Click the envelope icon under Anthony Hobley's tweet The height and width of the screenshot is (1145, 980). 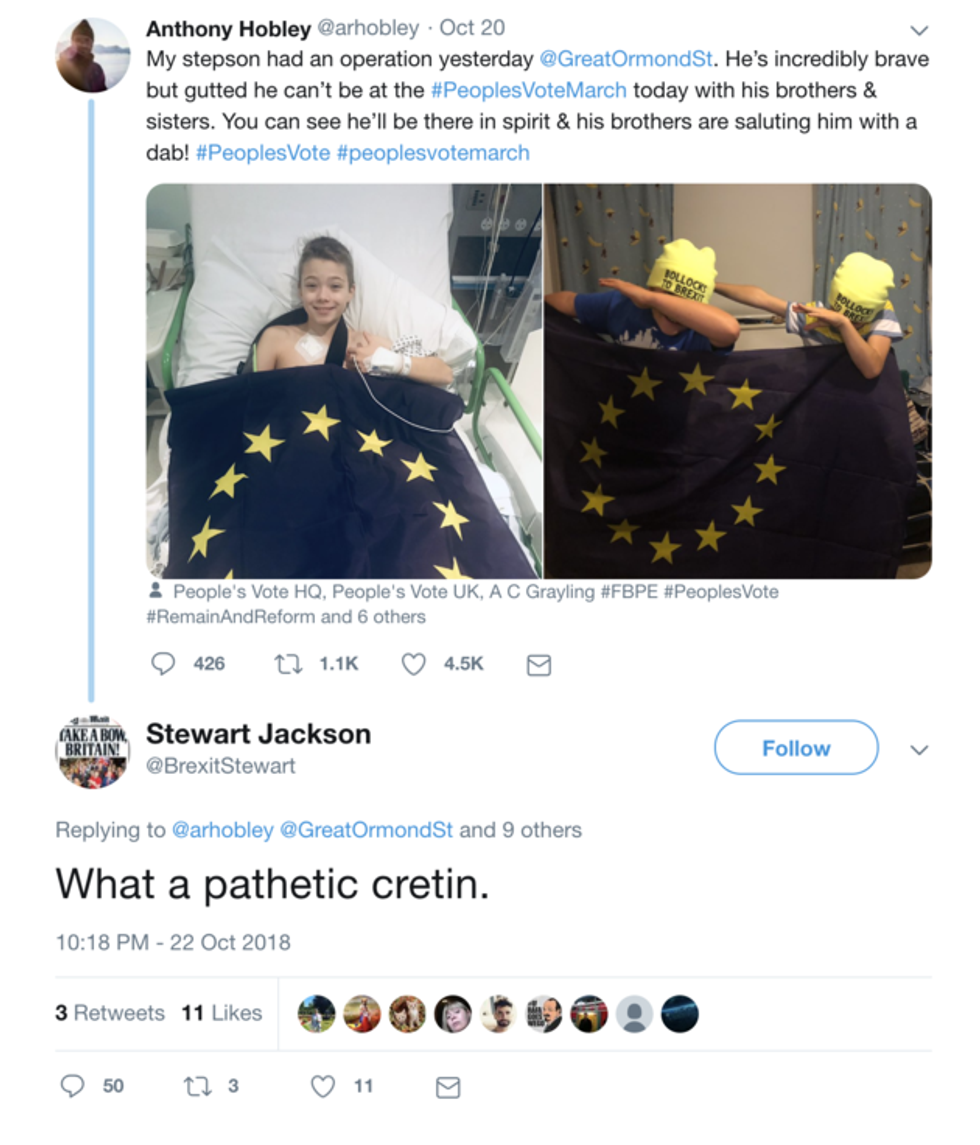pyautogui.click(x=539, y=665)
